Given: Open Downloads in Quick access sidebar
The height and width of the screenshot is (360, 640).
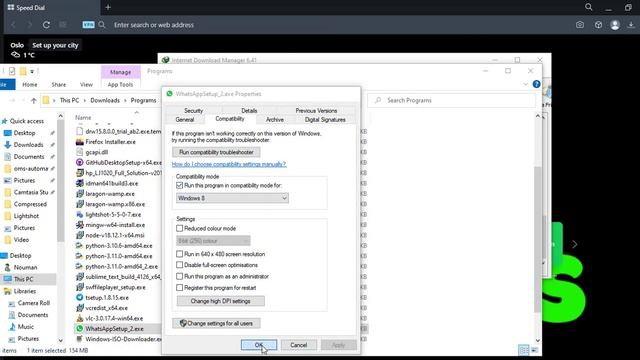Looking at the screenshot, I should (28, 144).
